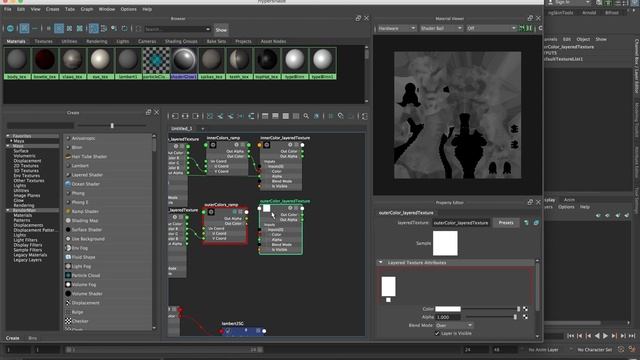Collapse the RenderMan tree category
Image resolution: width=640 pixels, height=360 pixels.
pyautogui.click(x=8, y=210)
